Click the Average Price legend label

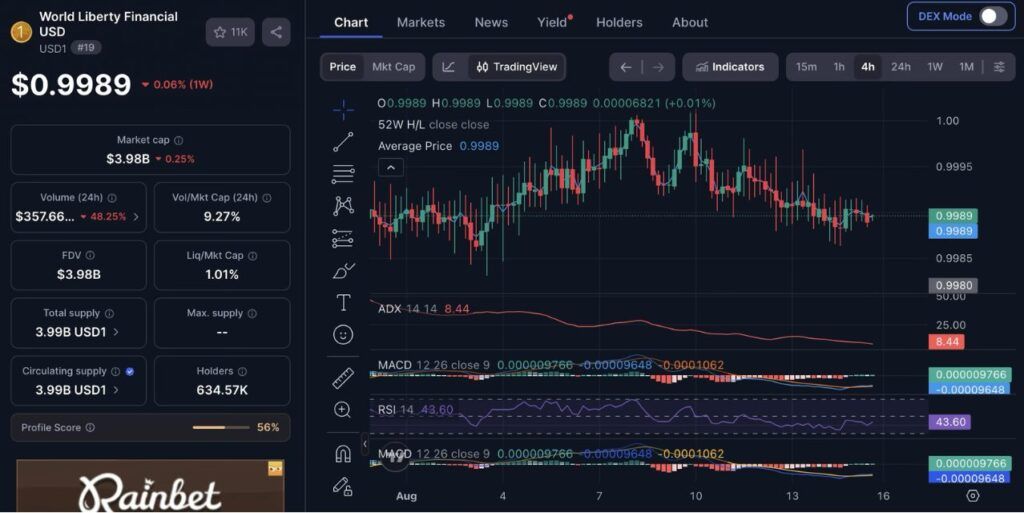pos(415,146)
